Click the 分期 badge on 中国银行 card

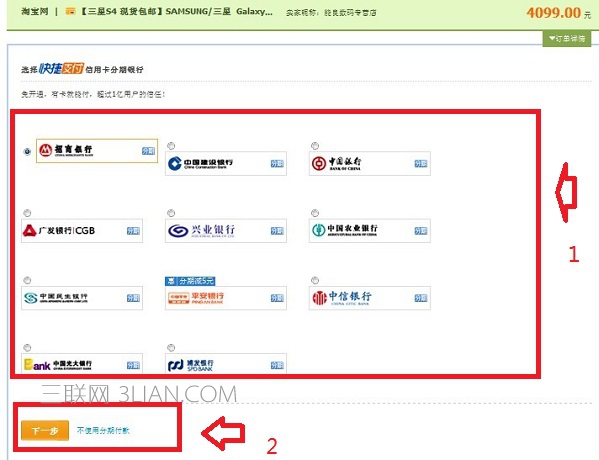tap(421, 164)
